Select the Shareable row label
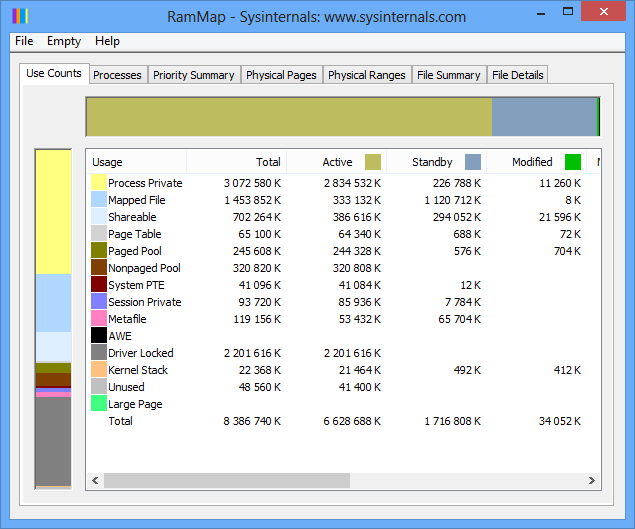The width and height of the screenshot is (635, 529). (x=132, y=217)
